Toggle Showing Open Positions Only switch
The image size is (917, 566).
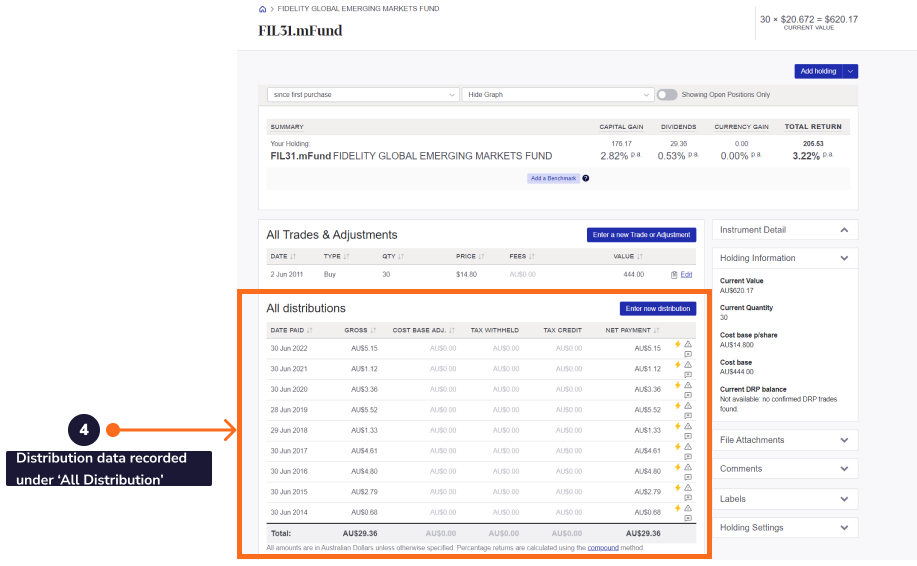[667, 95]
